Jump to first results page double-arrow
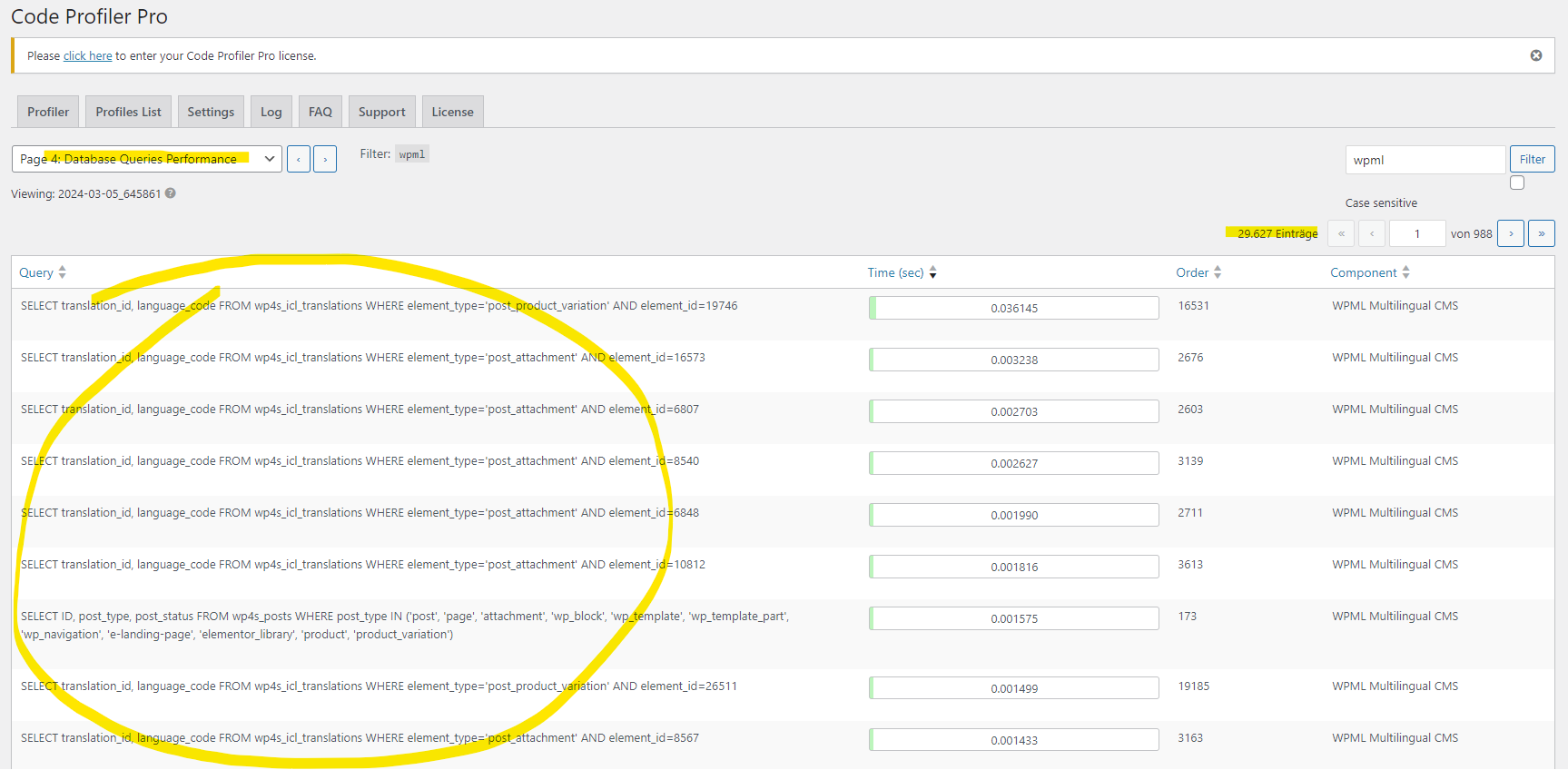 1341,233
